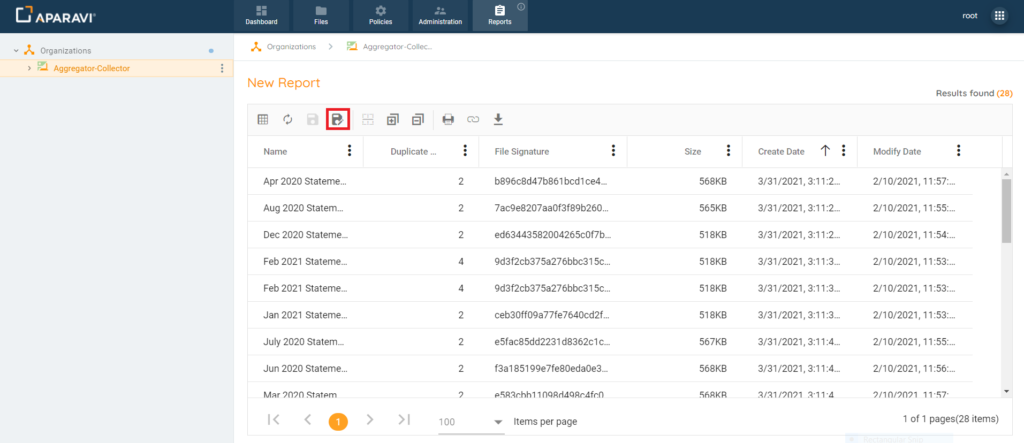
Task: Click signature b896c8d47b861bcd1ce4...
Action: (x=552, y=181)
